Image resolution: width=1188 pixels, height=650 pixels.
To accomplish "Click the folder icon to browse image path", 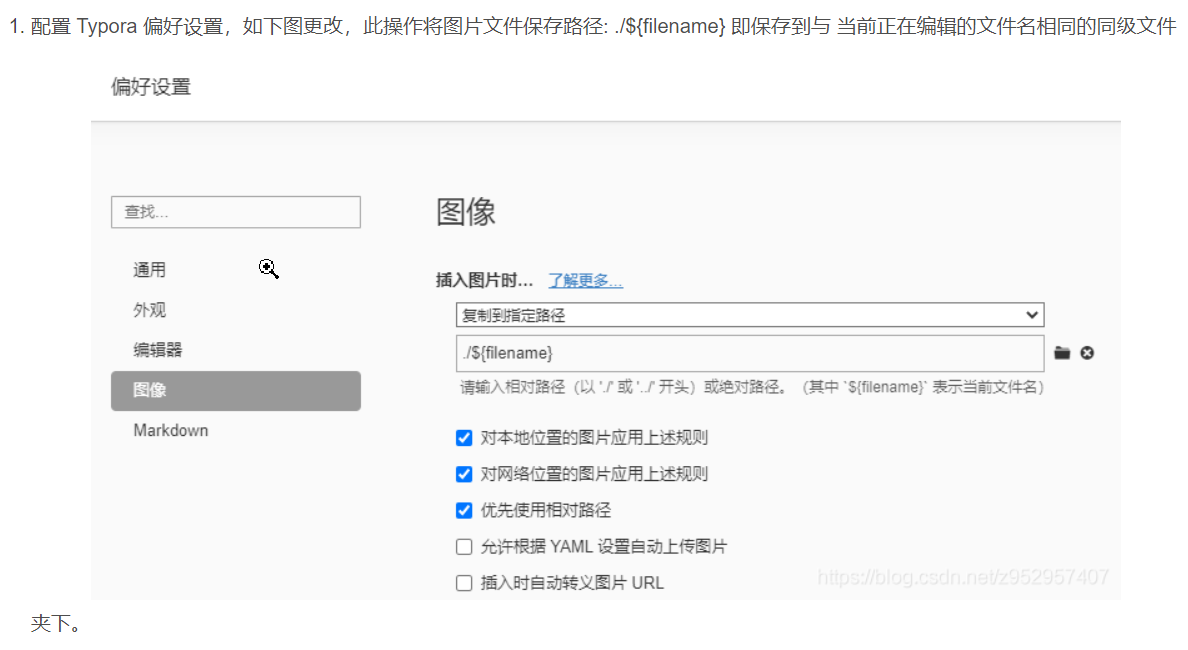I will (1062, 353).
